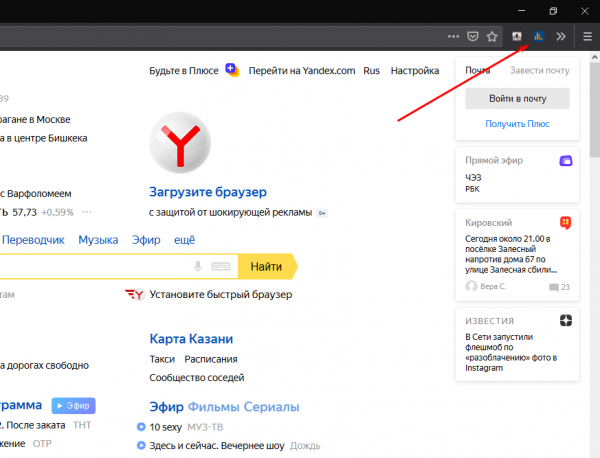Open the Почта link
Viewport: 600px width, 458px height.
point(477,70)
